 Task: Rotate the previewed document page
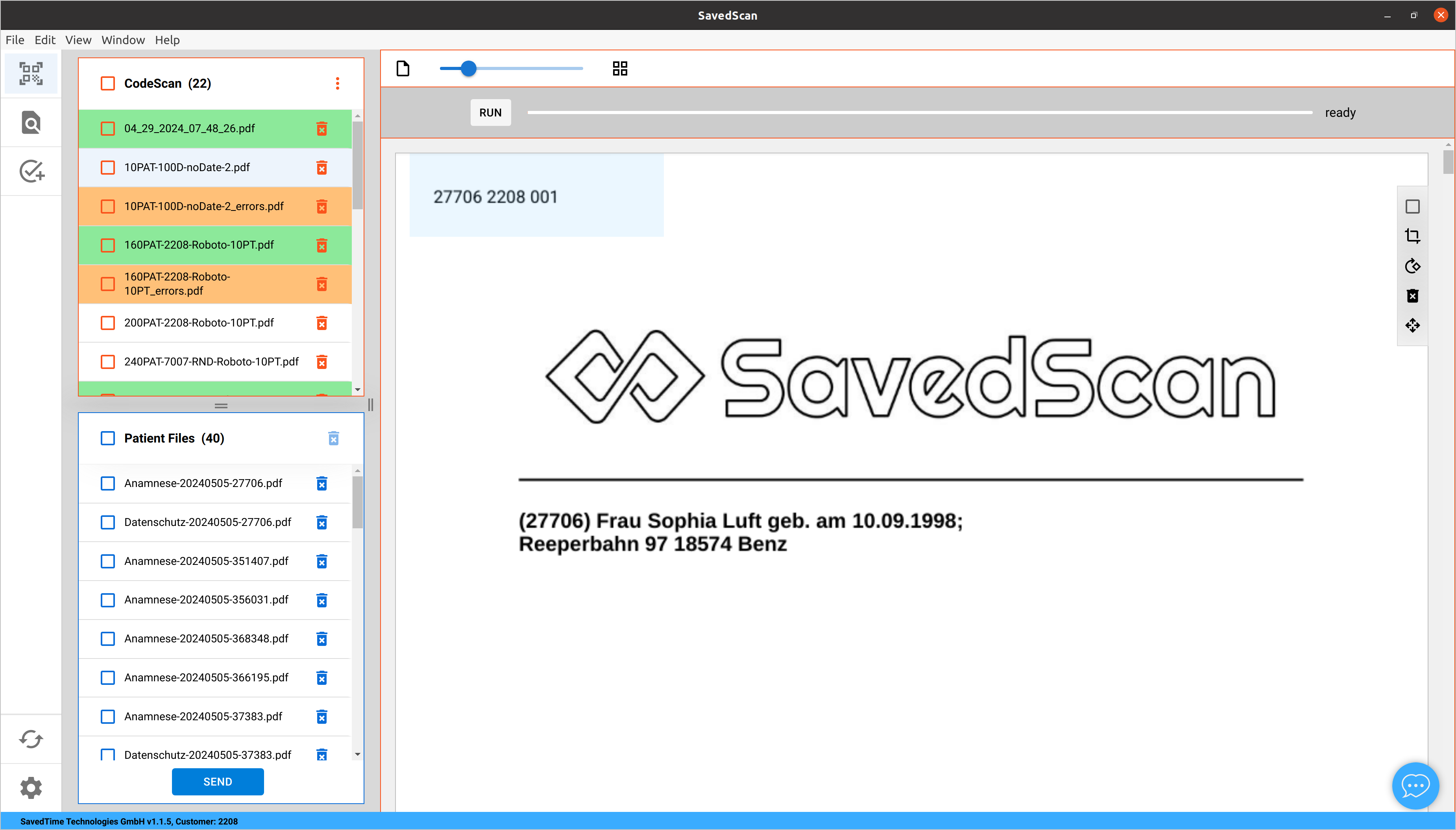(x=1413, y=266)
